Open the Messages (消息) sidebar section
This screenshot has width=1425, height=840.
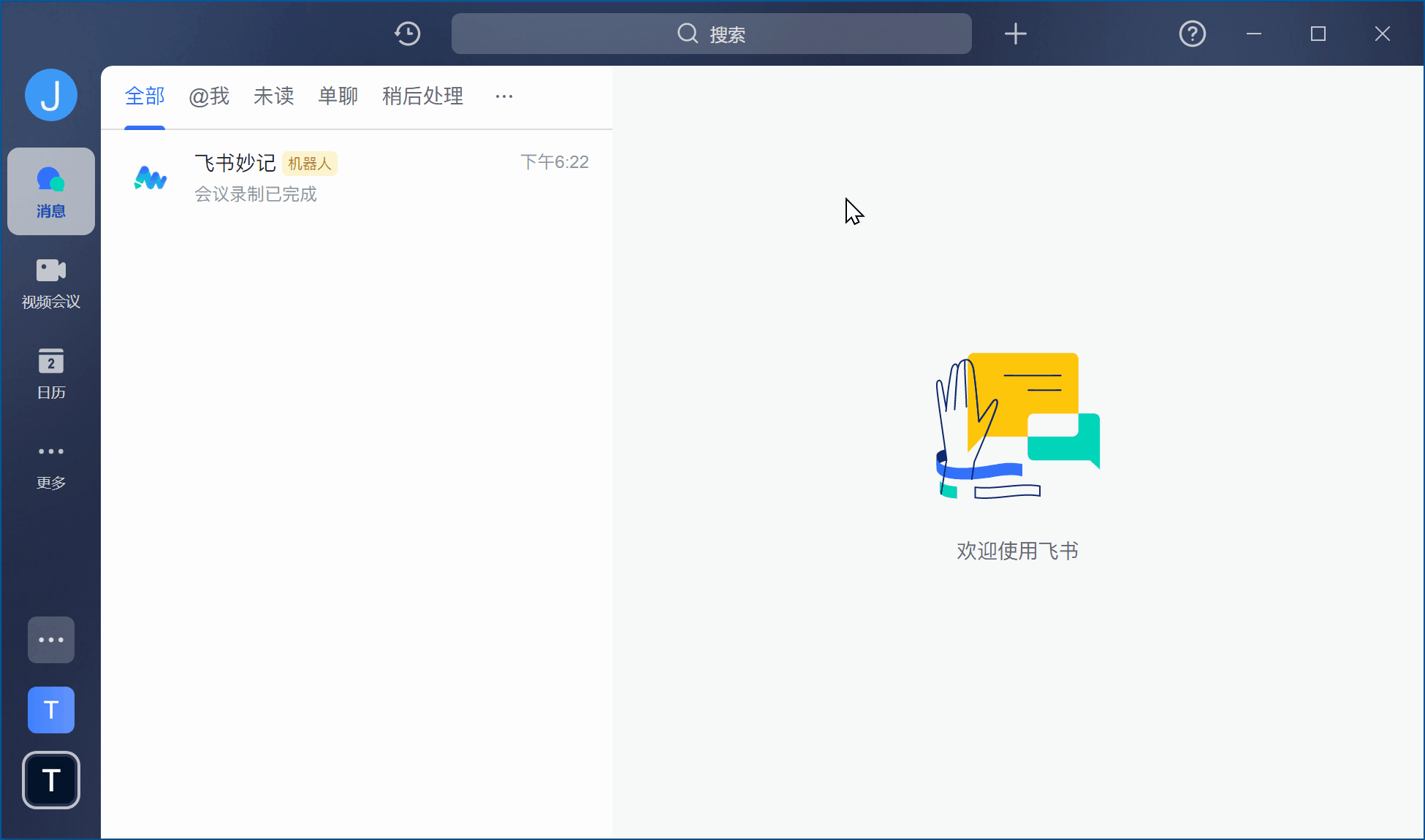point(51,191)
